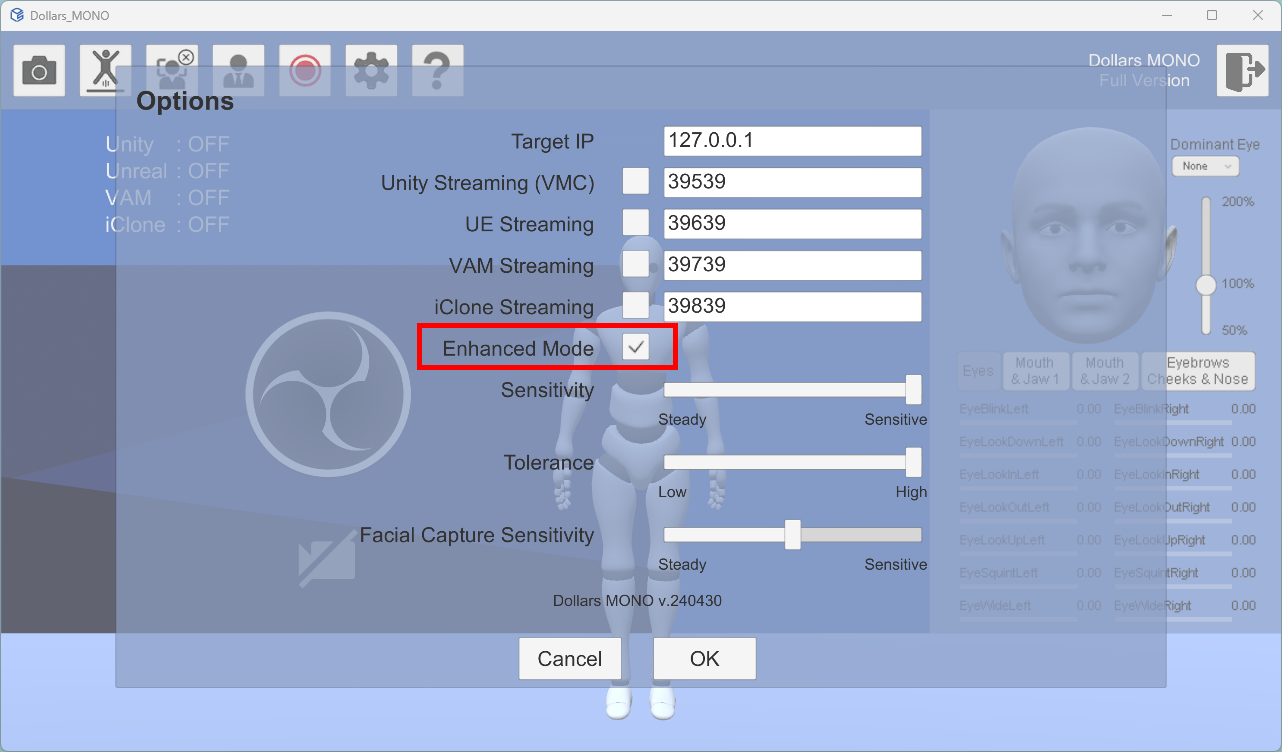
Task: Click the Facial Capture Sensitivity slider handle
Action: (x=792, y=535)
